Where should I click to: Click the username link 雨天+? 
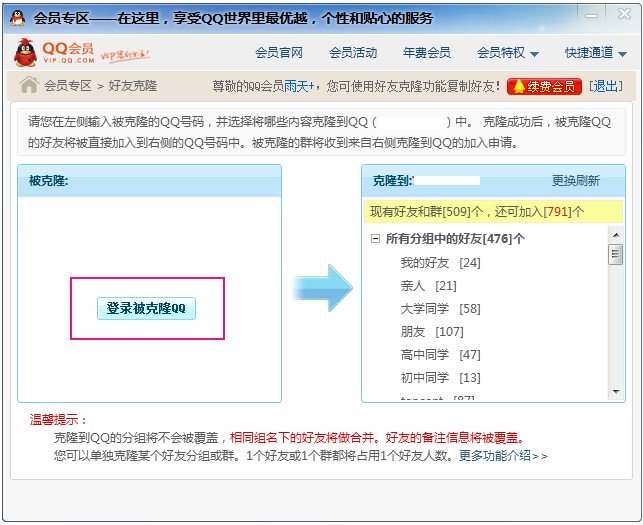pos(299,86)
